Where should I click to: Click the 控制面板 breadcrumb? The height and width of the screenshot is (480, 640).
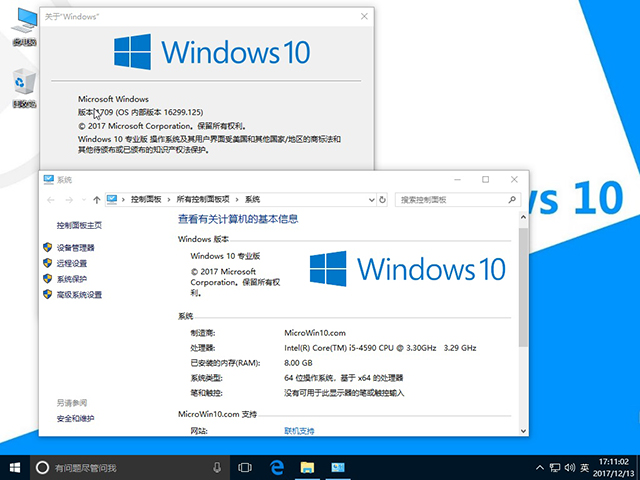[x=146, y=200]
